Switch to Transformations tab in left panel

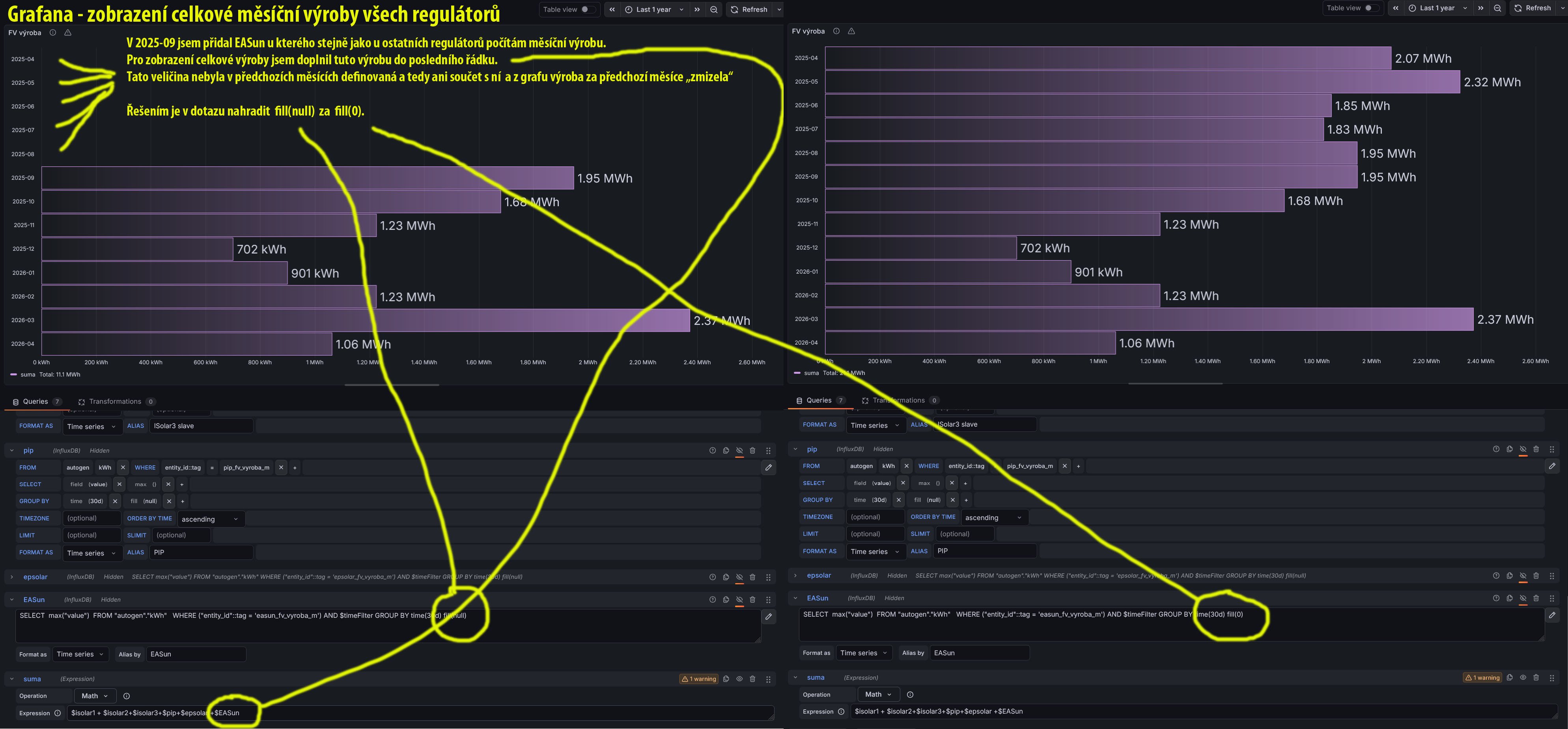(115, 402)
